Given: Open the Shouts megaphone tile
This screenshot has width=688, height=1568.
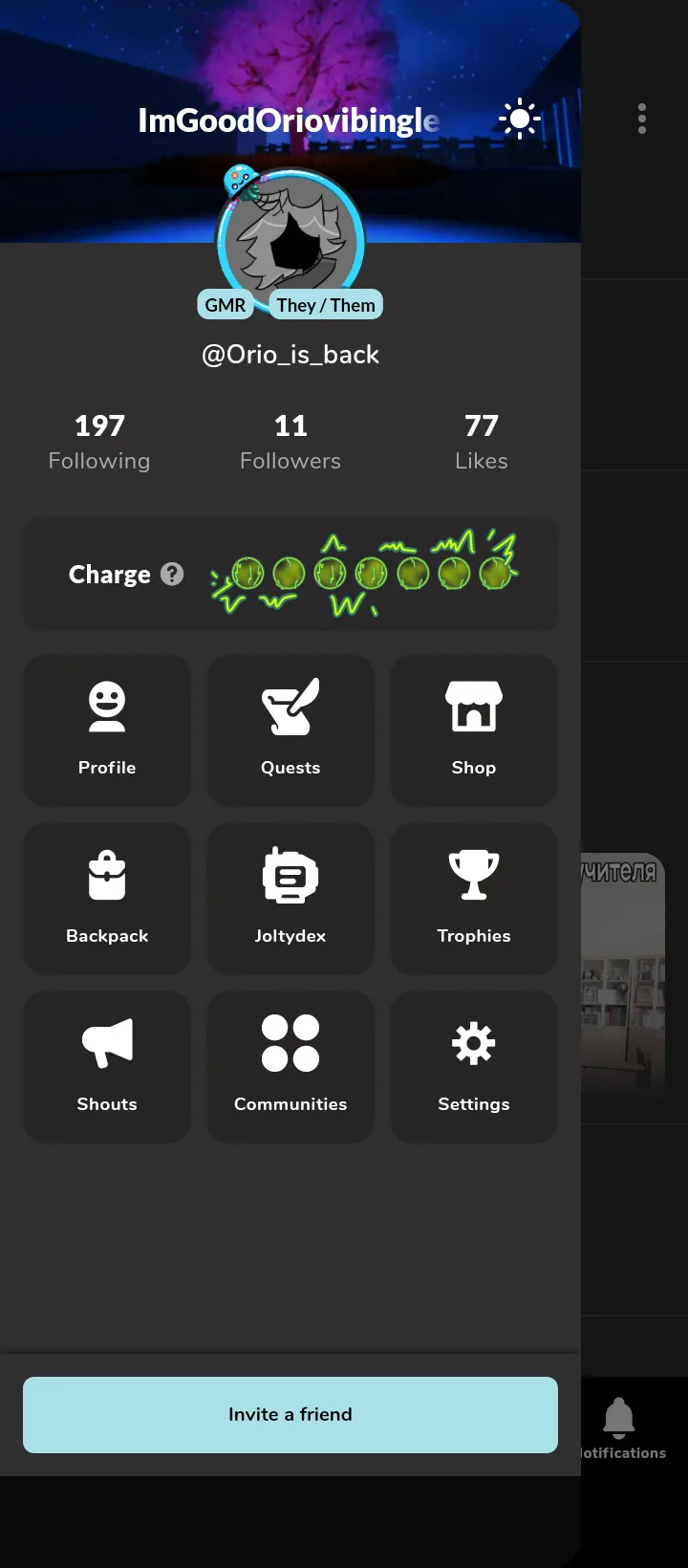Looking at the screenshot, I should click(107, 1067).
